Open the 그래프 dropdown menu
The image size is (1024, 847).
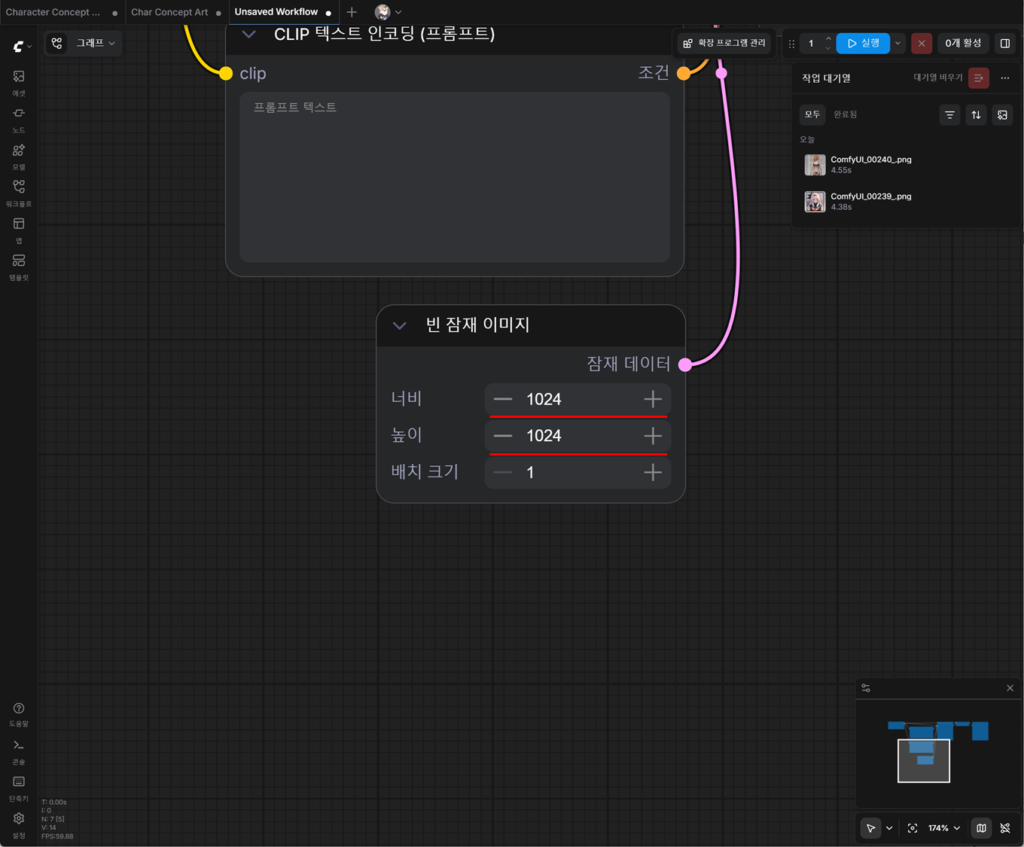click(x=95, y=43)
